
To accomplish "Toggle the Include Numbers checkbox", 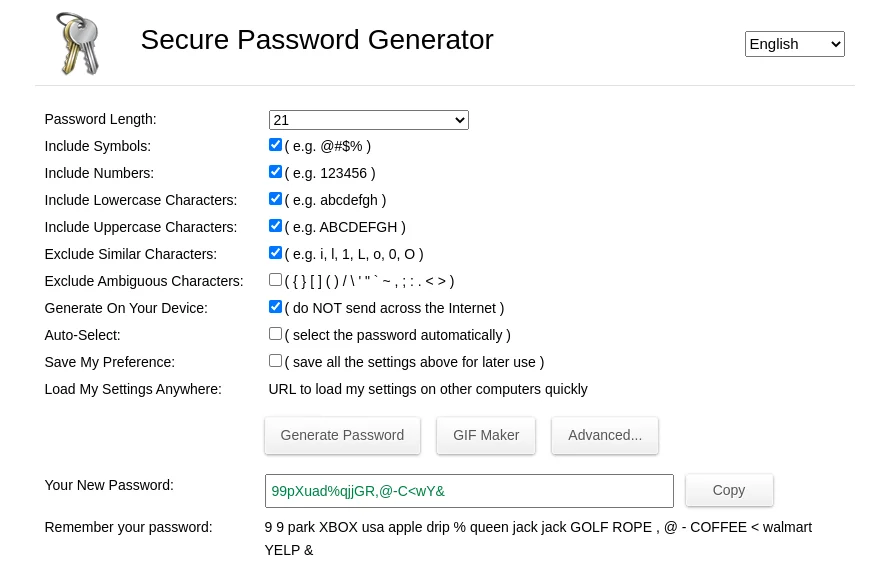I will 275,172.
